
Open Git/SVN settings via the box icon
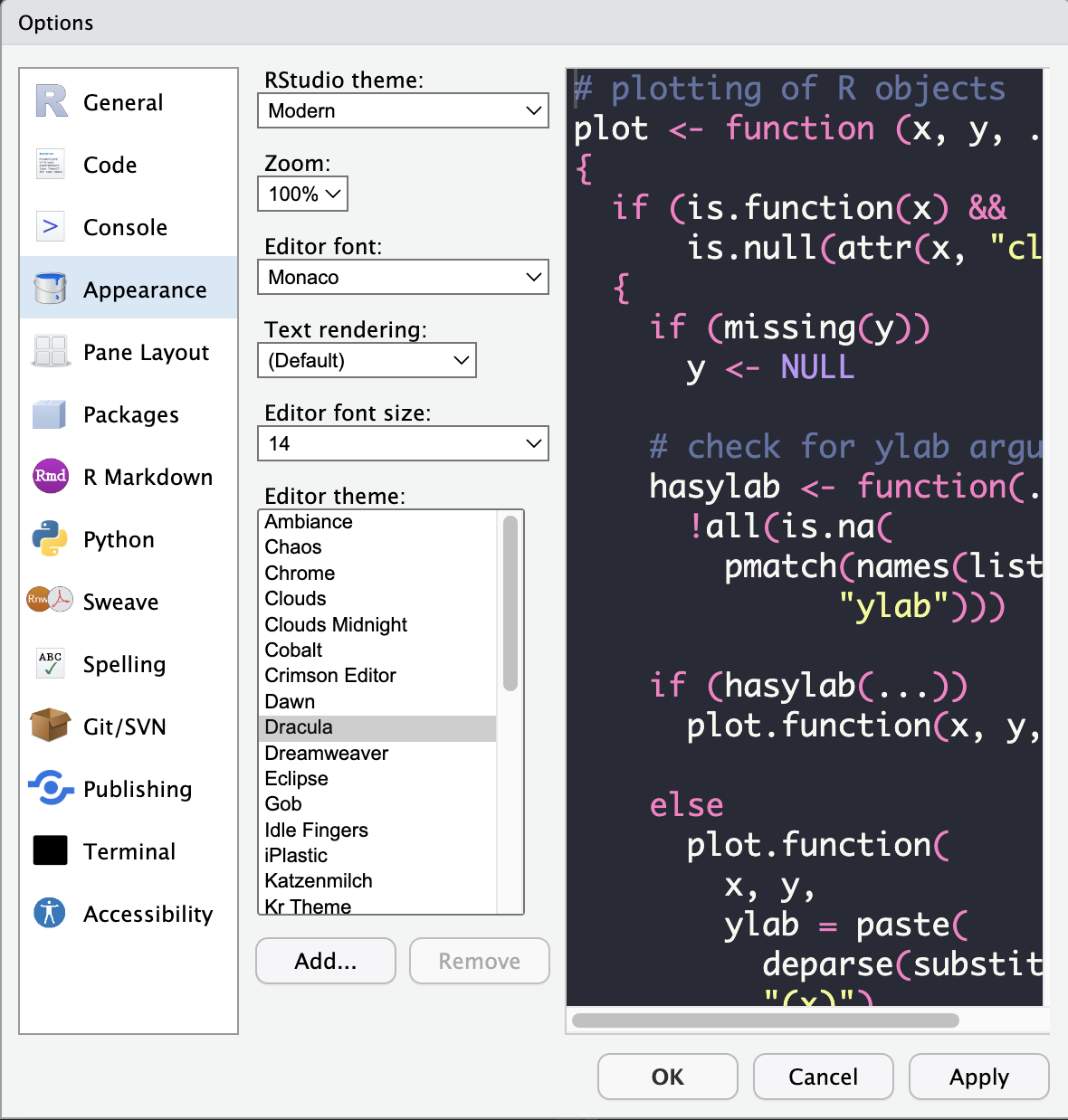(x=50, y=726)
